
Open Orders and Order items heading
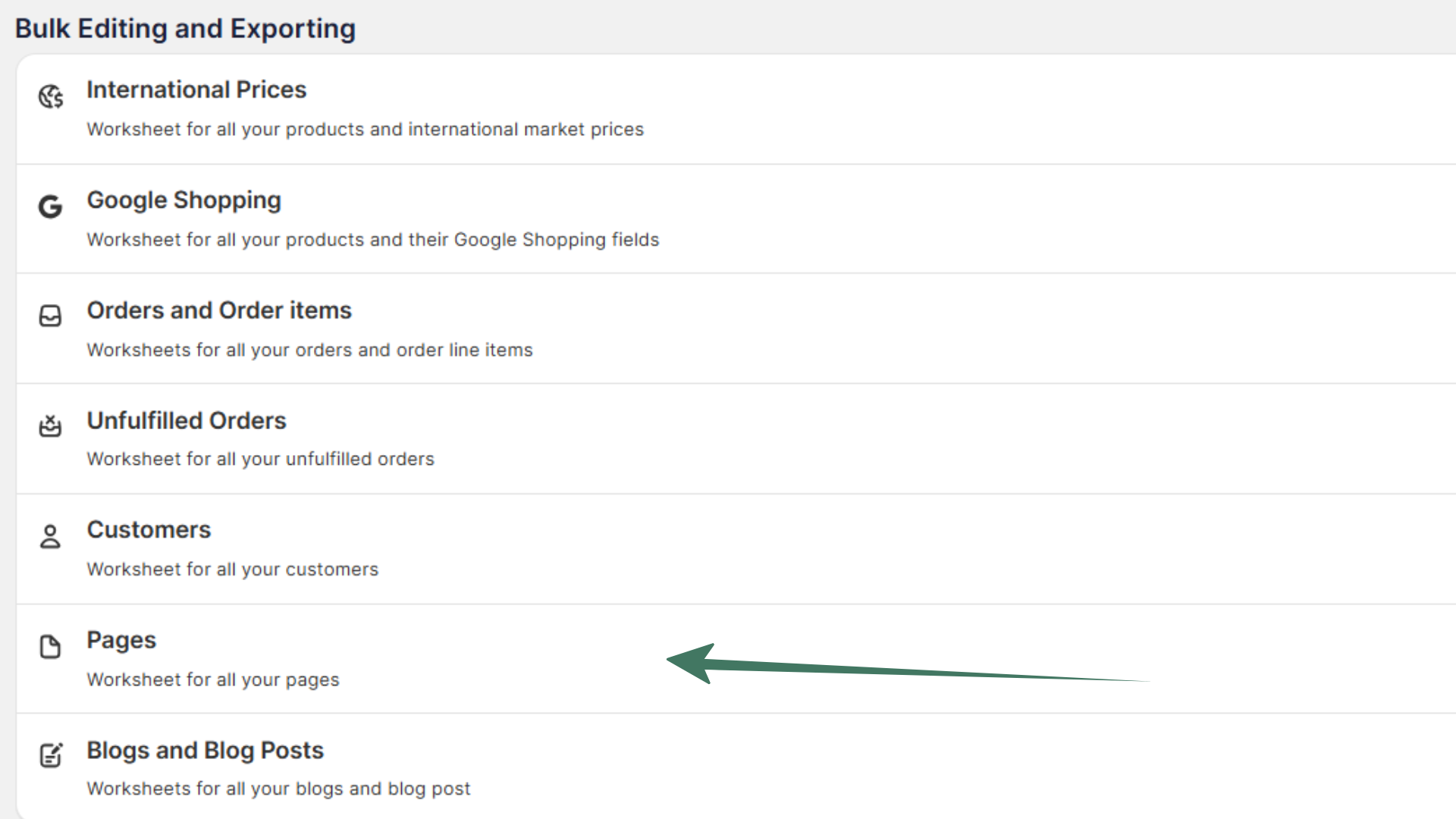[219, 310]
